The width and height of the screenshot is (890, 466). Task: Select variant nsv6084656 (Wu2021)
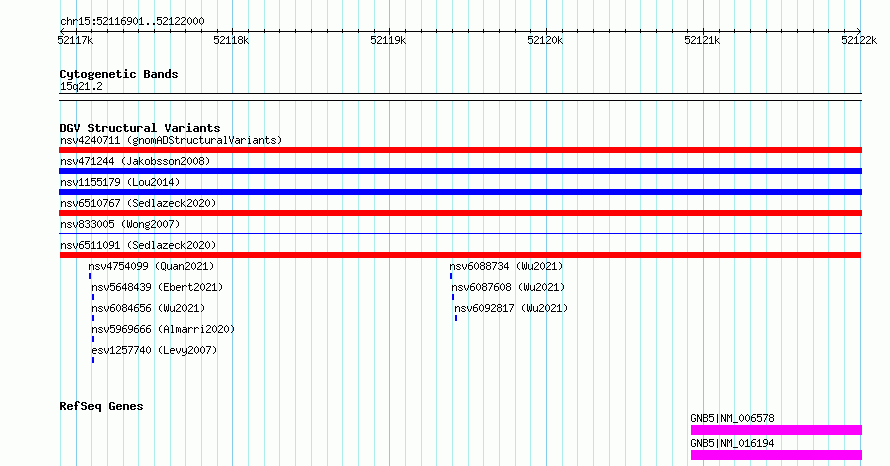tap(148, 308)
